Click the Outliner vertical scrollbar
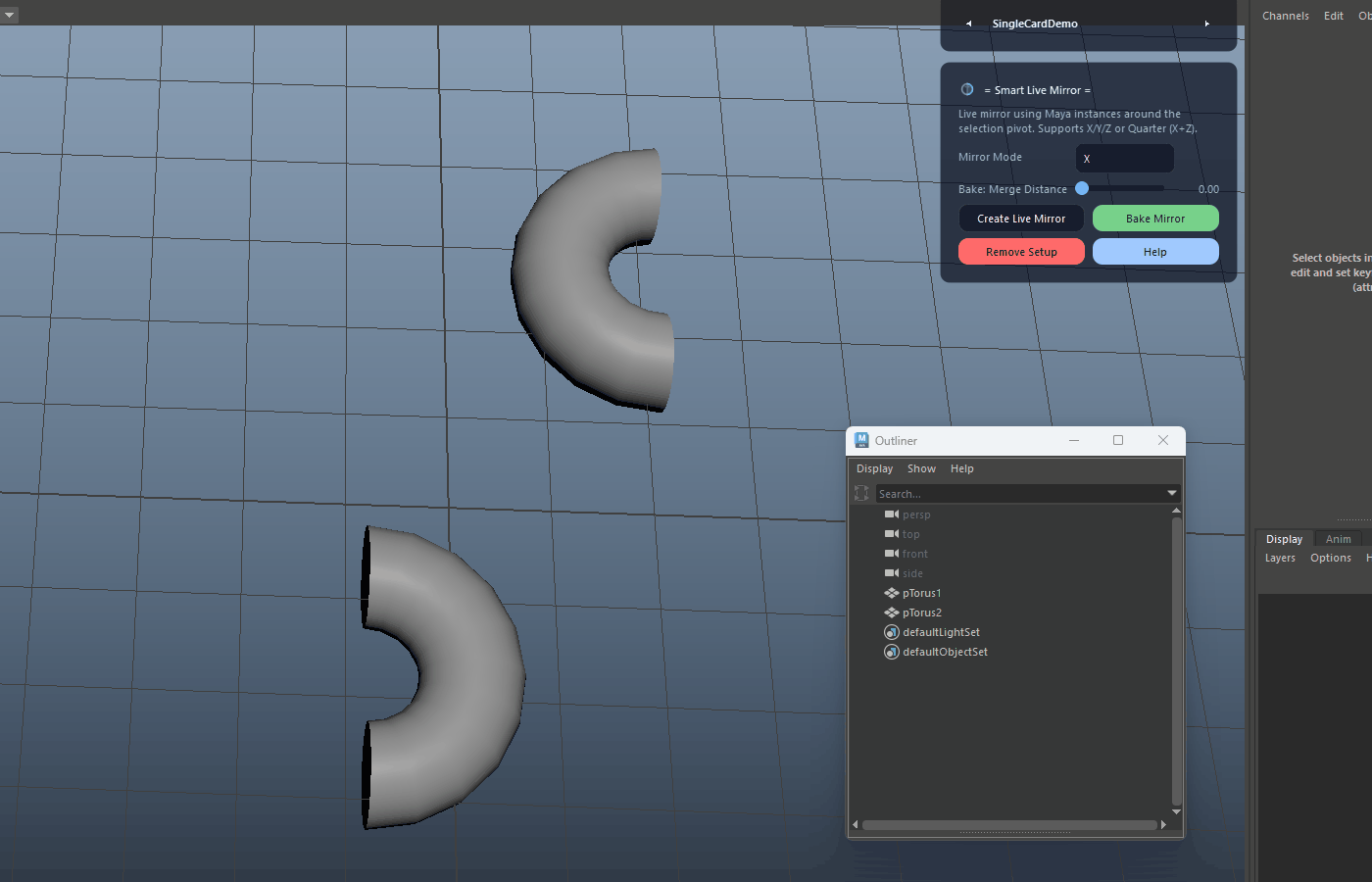 click(x=1176, y=661)
